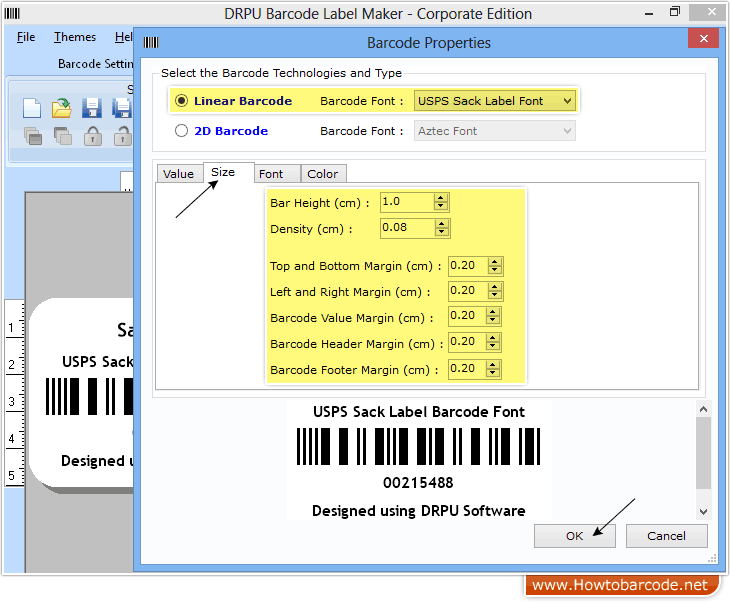This screenshot has height=602, width=730.
Task: Minimize the main DRPU window
Action: [x=649, y=14]
